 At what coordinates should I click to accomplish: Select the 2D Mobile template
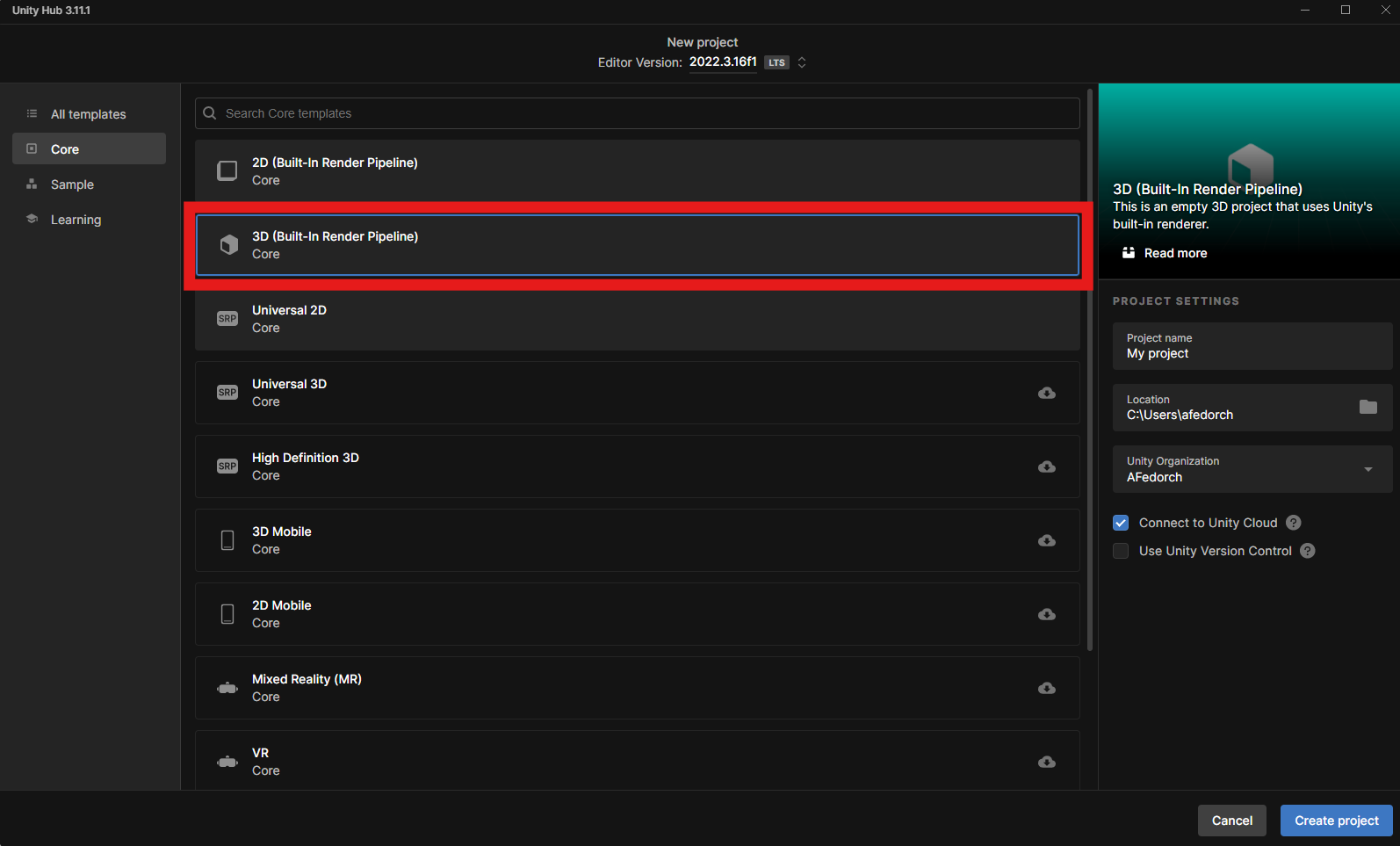point(638,614)
